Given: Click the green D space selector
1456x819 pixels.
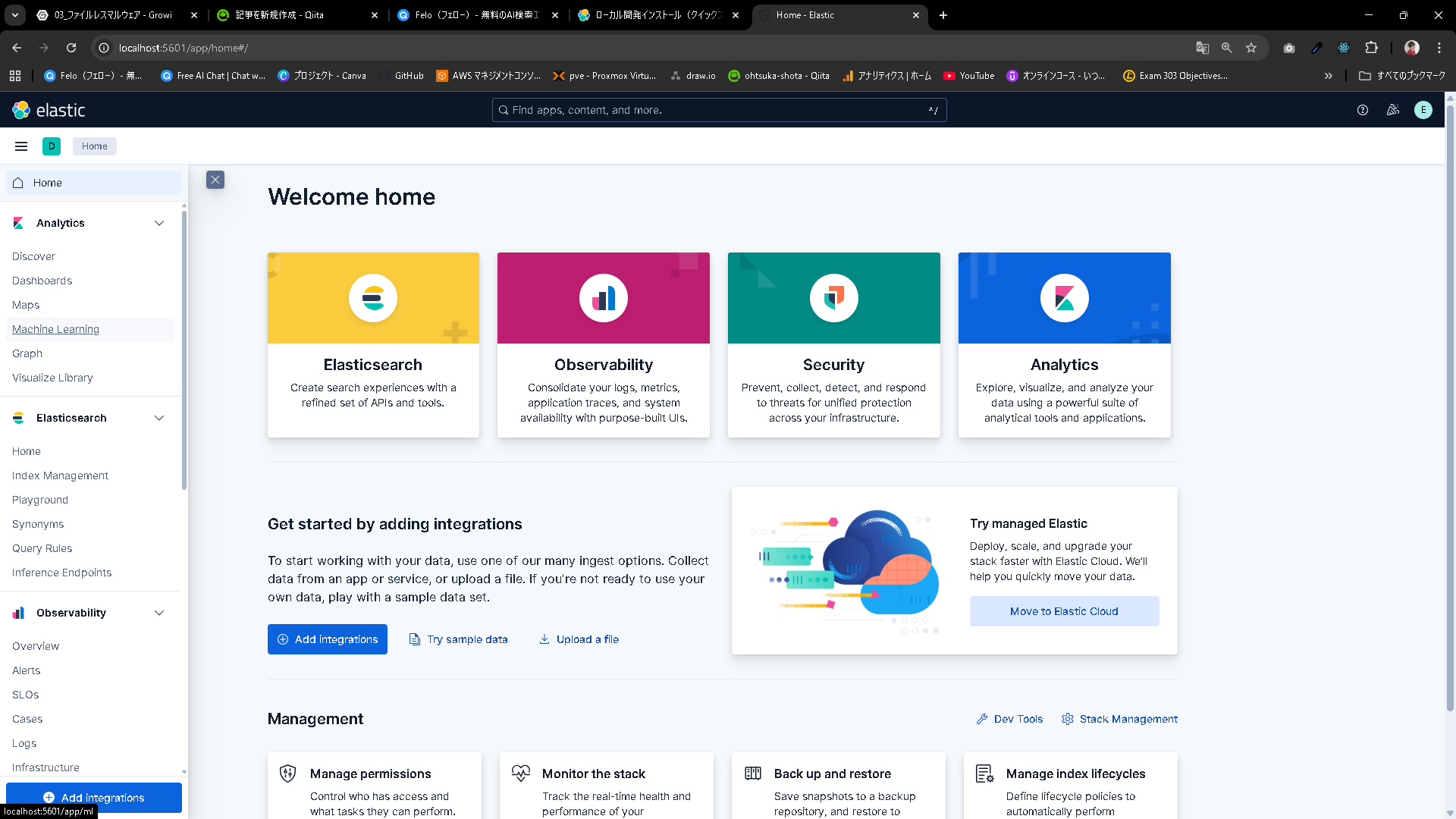Looking at the screenshot, I should pyautogui.click(x=52, y=146).
